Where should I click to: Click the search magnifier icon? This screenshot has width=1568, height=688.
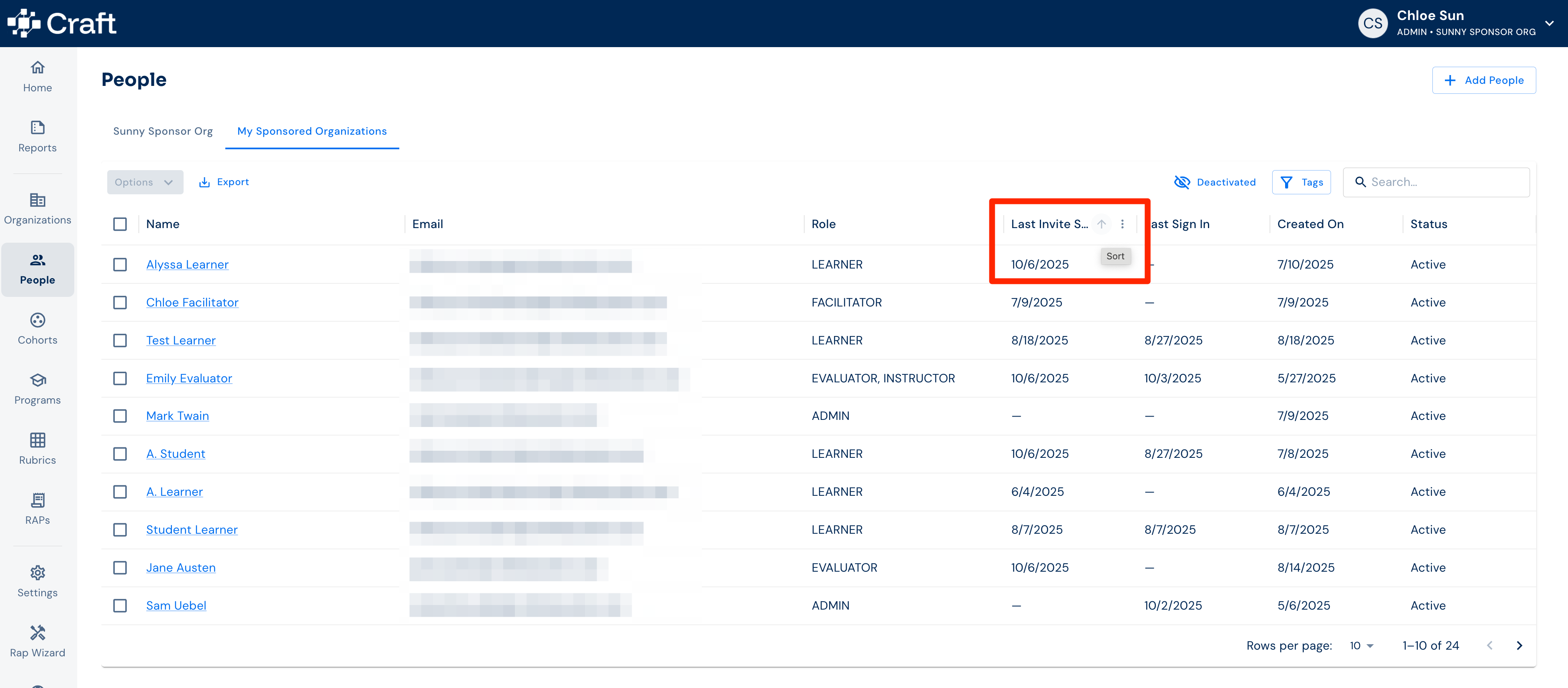[x=1361, y=182]
